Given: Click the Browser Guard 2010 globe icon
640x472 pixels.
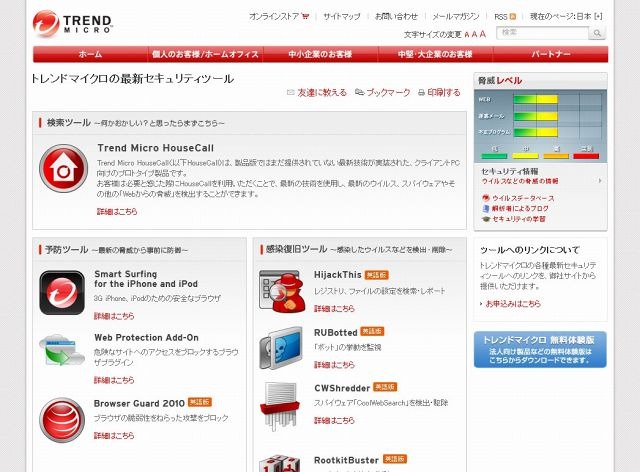Looking at the screenshot, I should (x=62, y=420).
